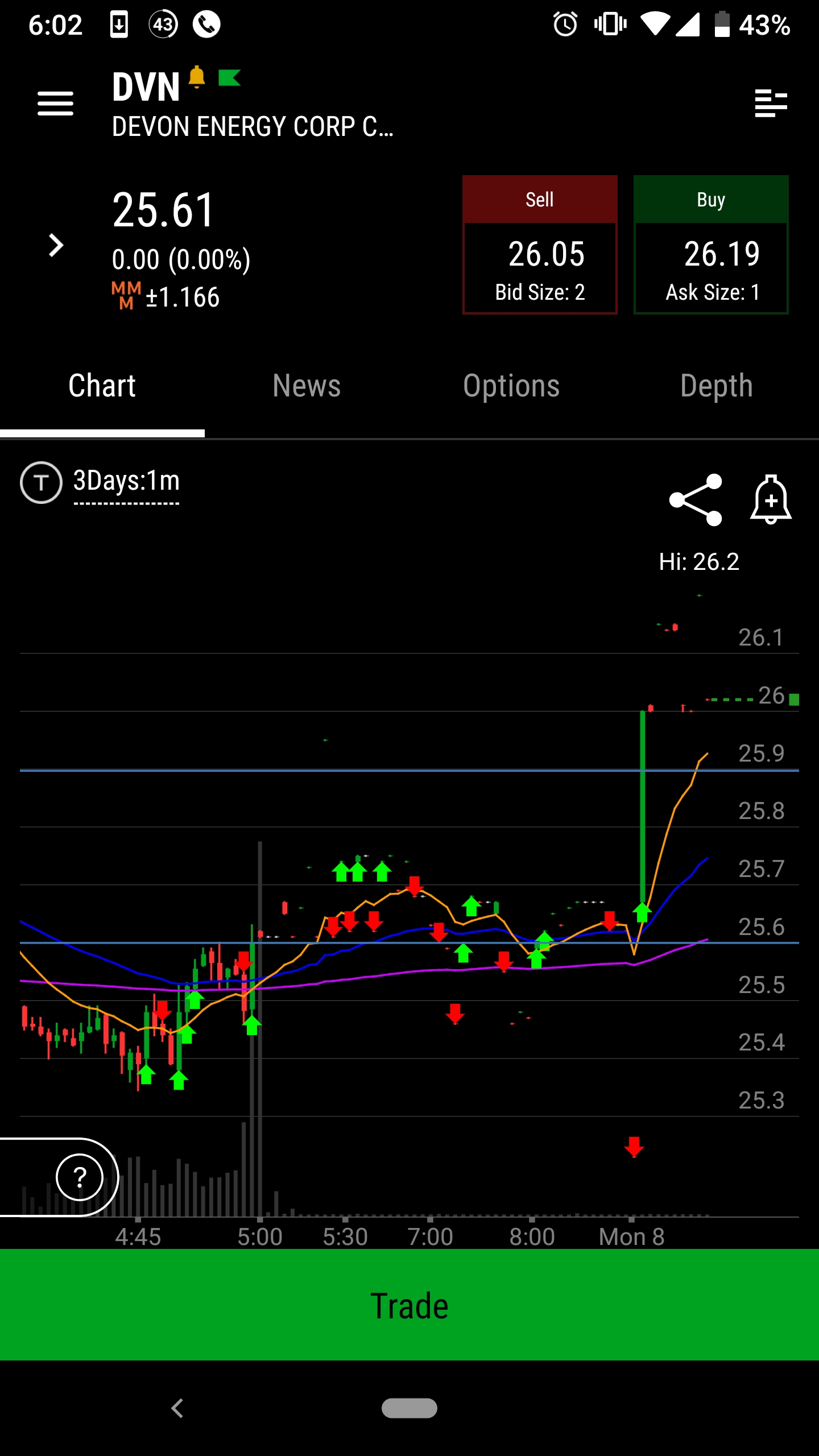The image size is (819, 1456).
Task: Tap the alarm clock status bar icon
Action: tap(565, 24)
